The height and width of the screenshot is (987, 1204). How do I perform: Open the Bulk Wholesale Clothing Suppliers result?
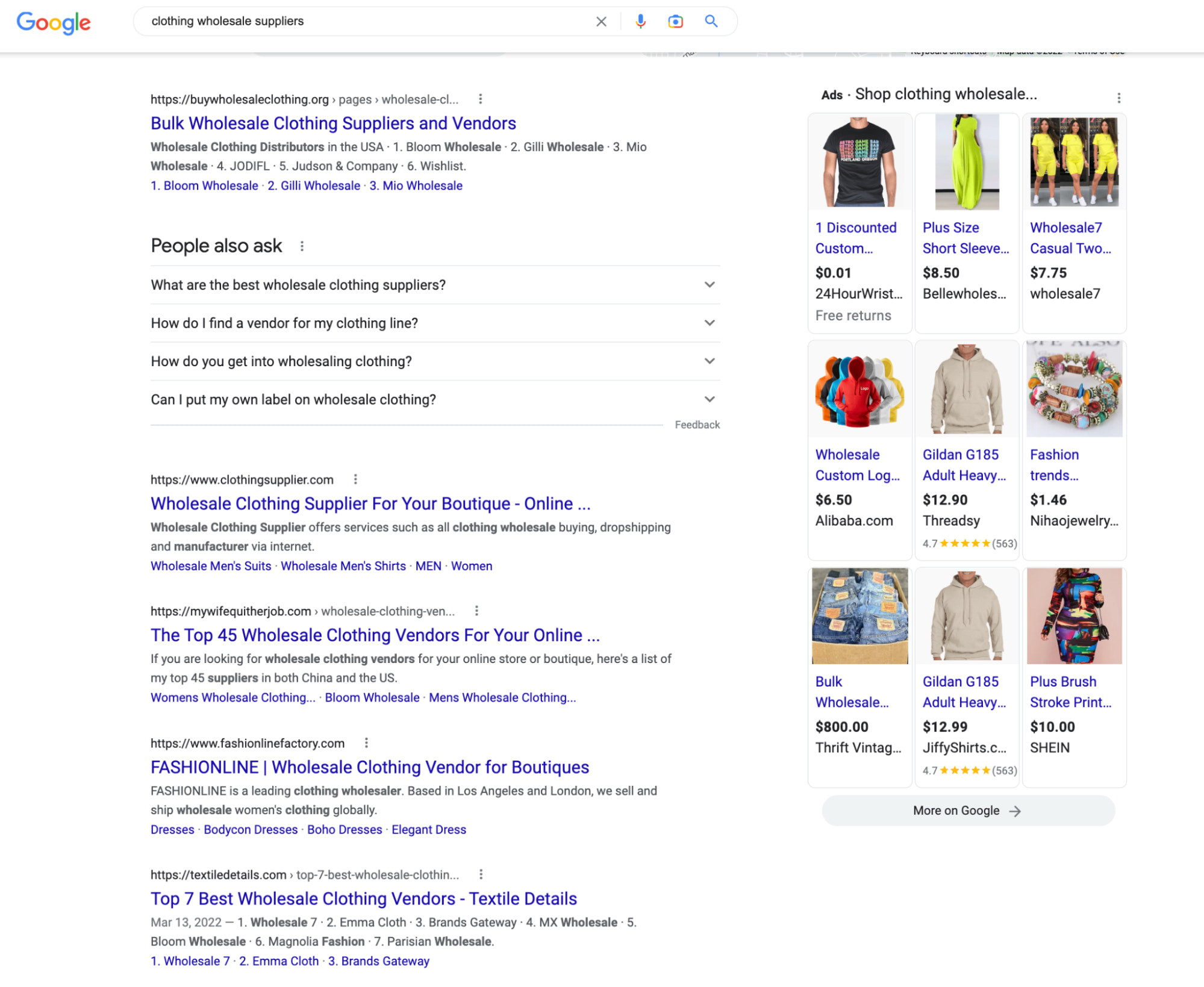tap(333, 123)
